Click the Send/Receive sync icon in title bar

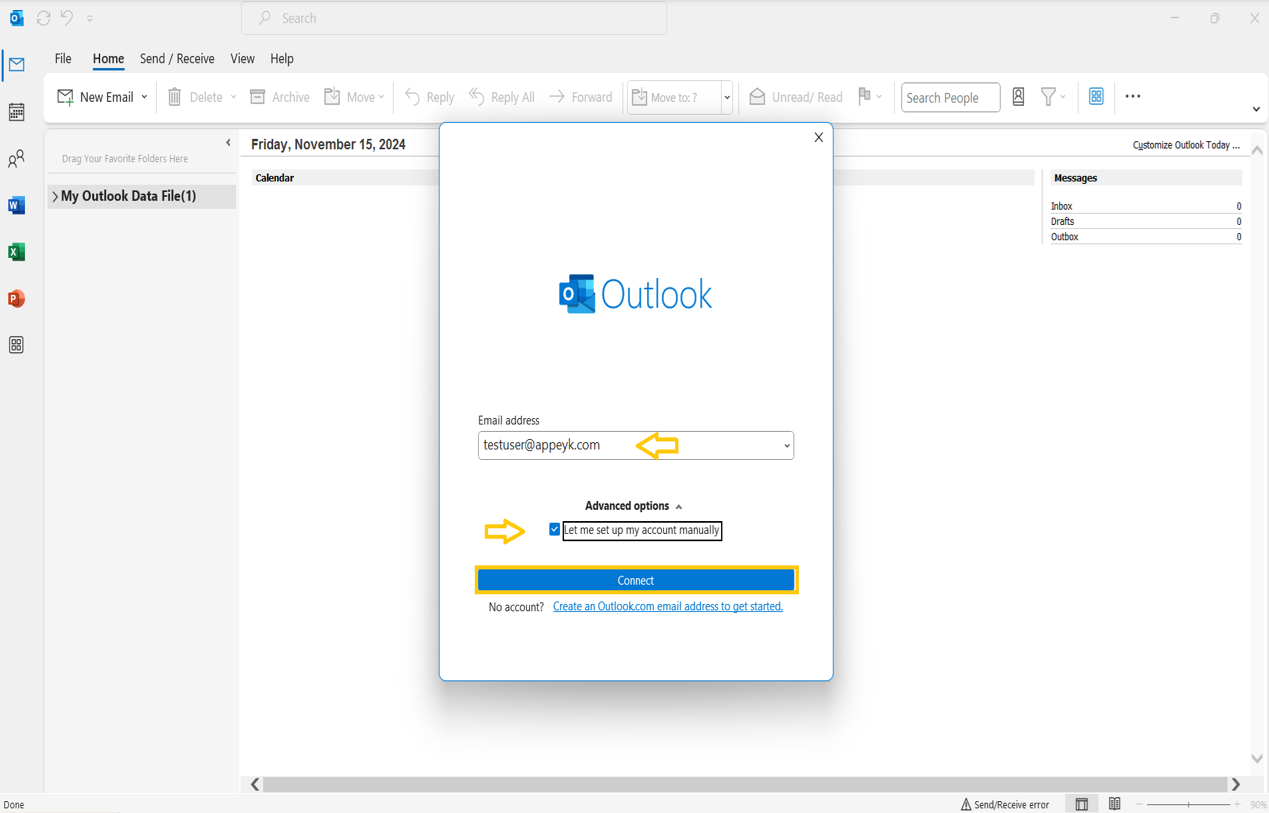pos(43,18)
